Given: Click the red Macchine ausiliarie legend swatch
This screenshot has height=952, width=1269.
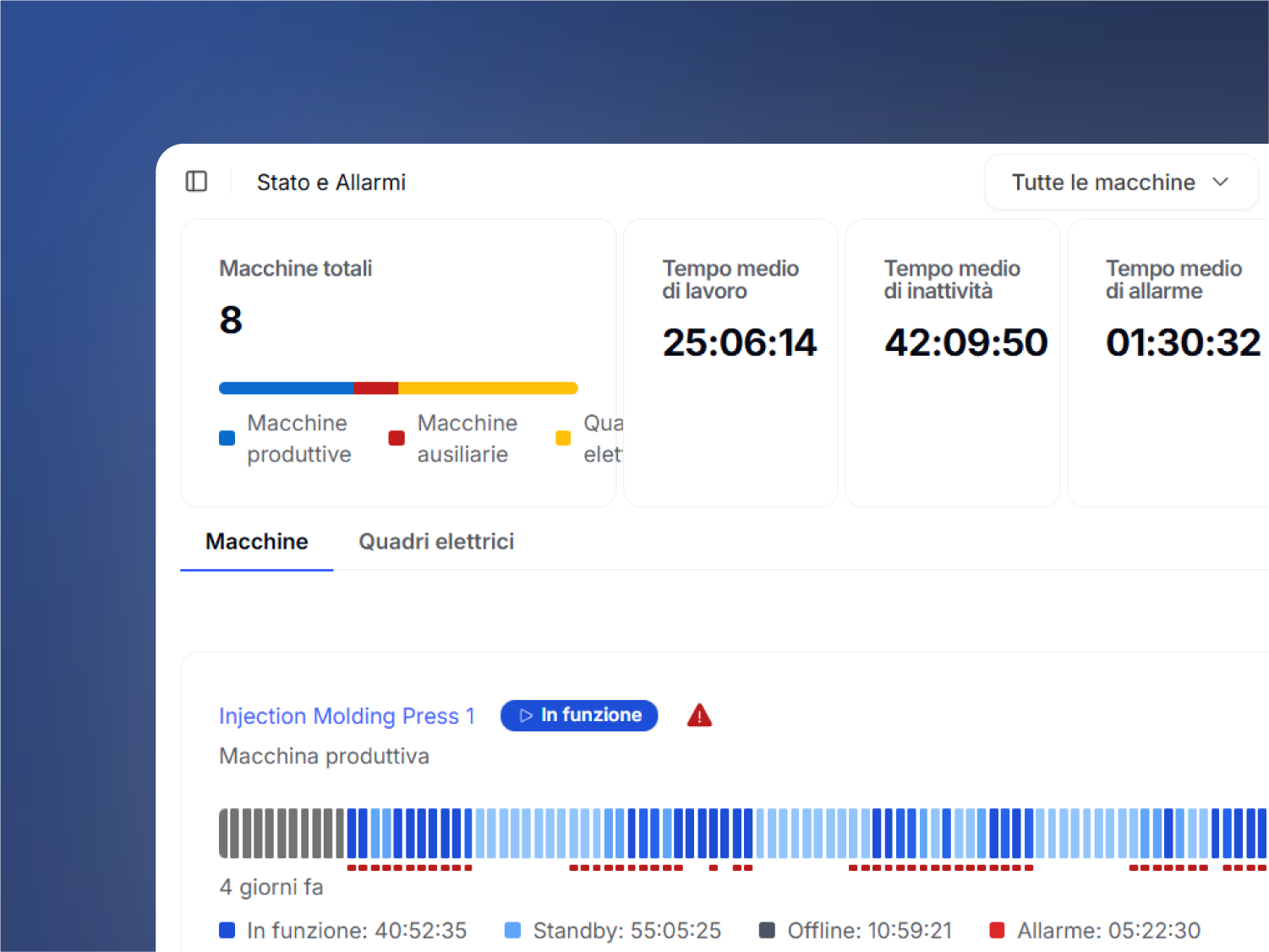Looking at the screenshot, I should pos(397,438).
